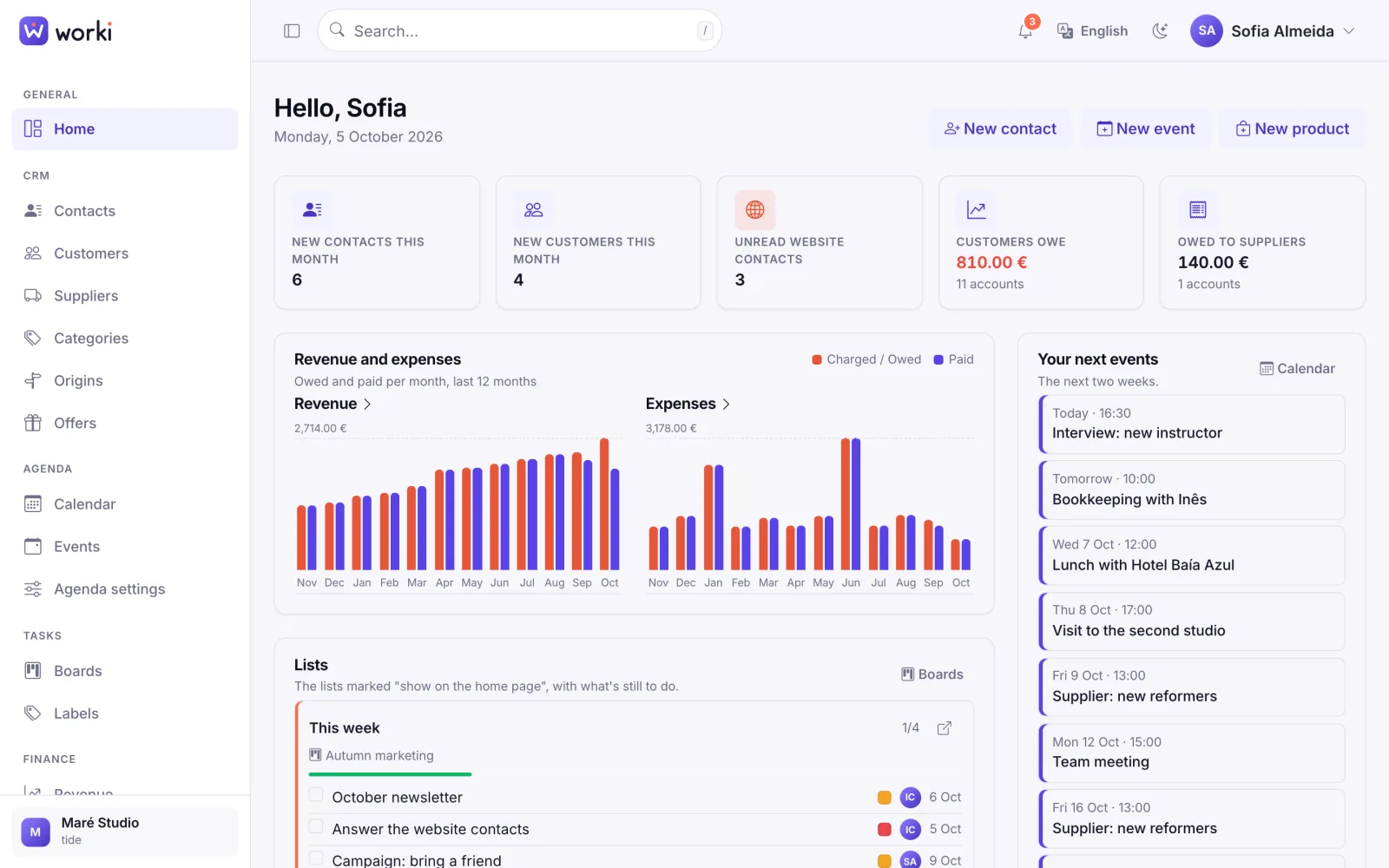Click the New product button
The width and height of the screenshot is (1389, 868).
coord(1293,128)
